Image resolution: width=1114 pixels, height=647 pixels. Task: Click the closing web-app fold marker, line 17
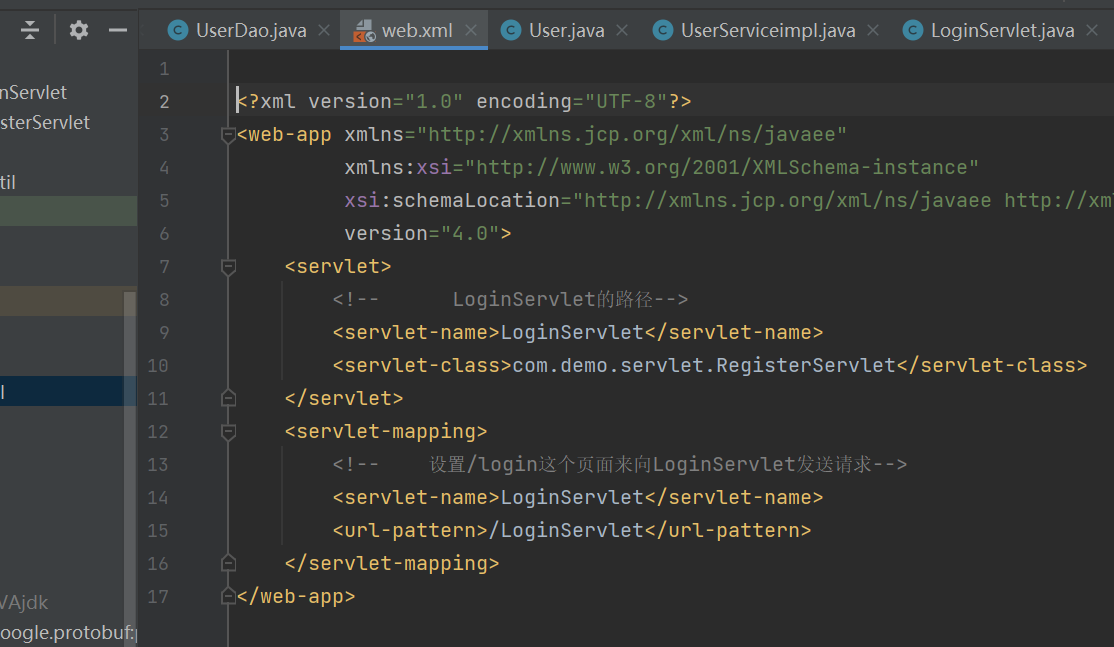(x=228, y=596)
